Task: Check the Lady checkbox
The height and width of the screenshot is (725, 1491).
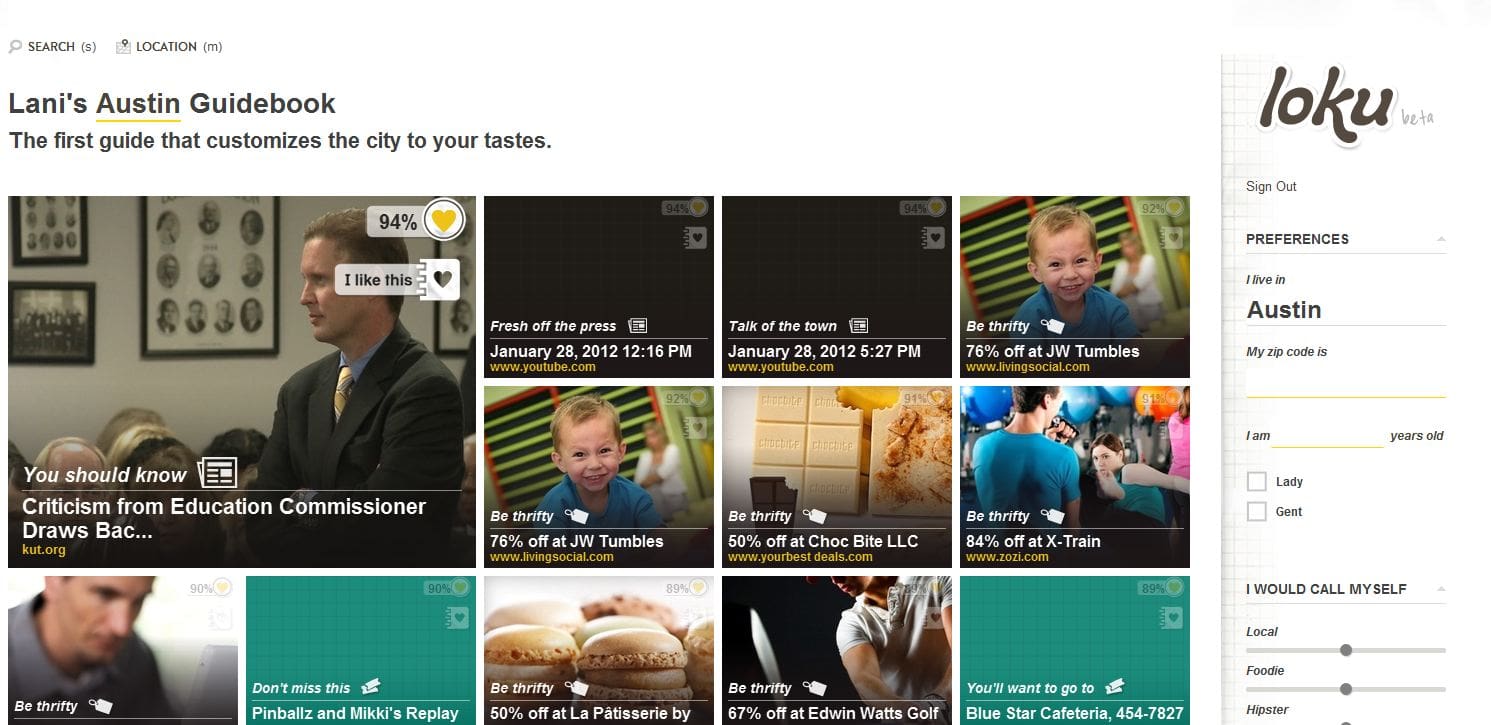Action: coord(1257,482)
